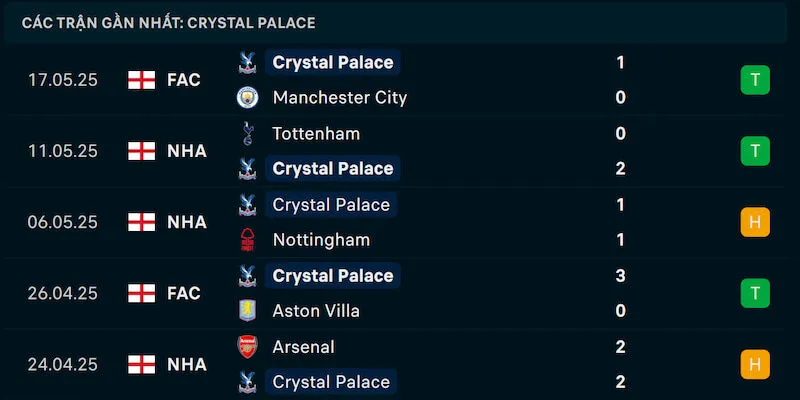Click Crystal Palace crest in 17.05.25 match

pyautogui.click(x=247, y=63)
